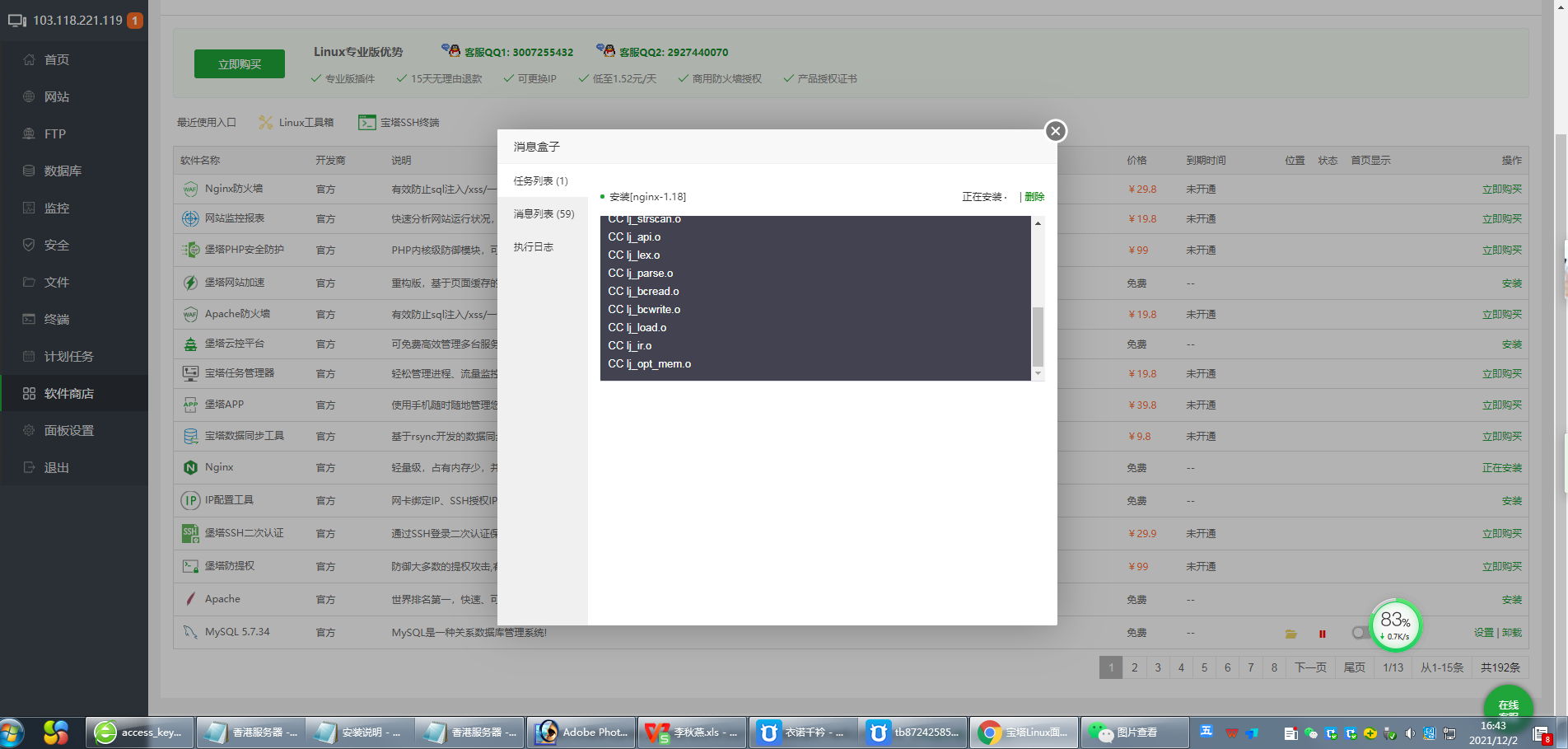This screenshot has width=1568, height=749.
Task: Click the green Nginx logo icon
Action: coord(190,467)
